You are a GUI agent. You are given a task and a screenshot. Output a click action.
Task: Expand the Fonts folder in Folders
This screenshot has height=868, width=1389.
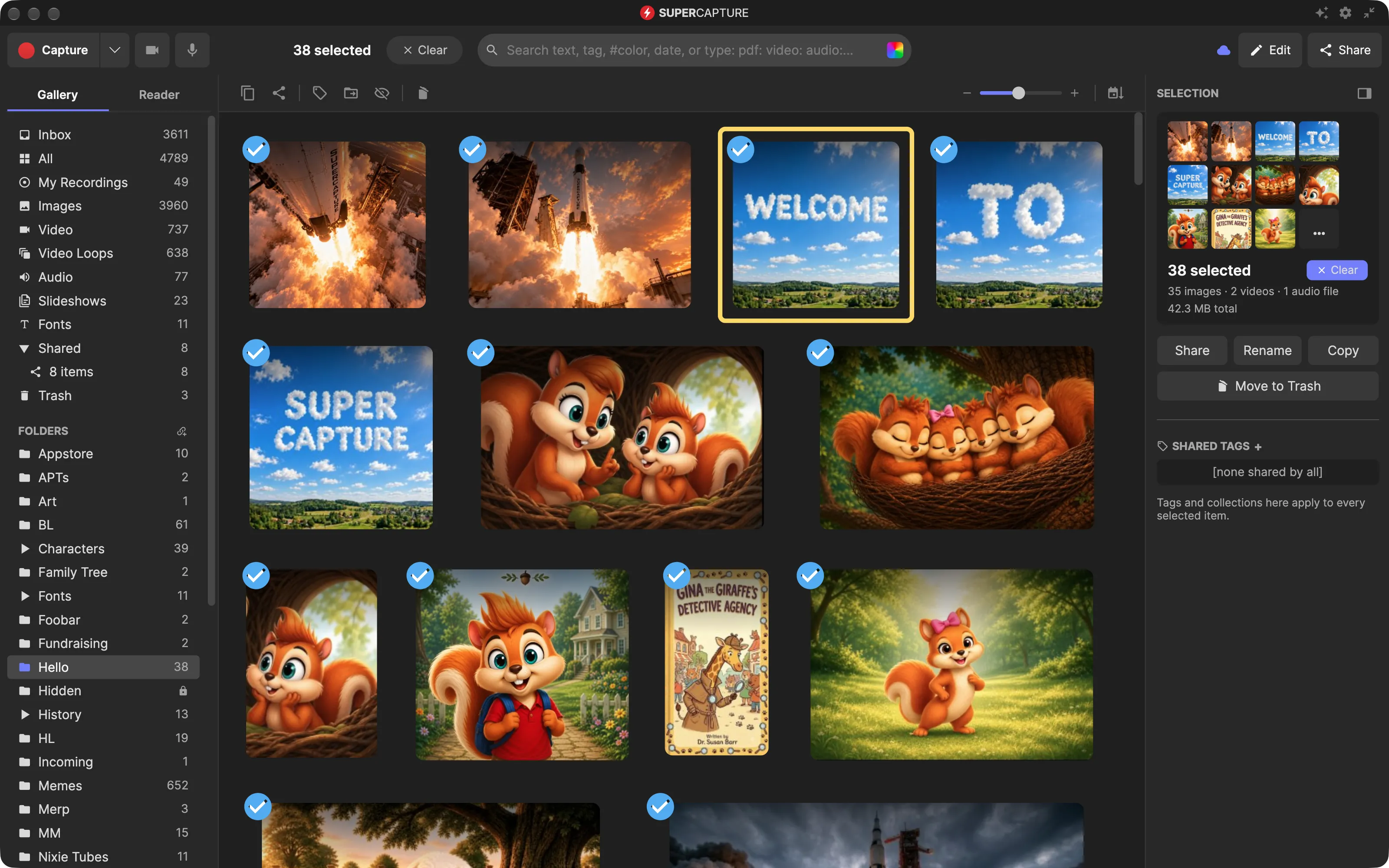coord(24,596)
